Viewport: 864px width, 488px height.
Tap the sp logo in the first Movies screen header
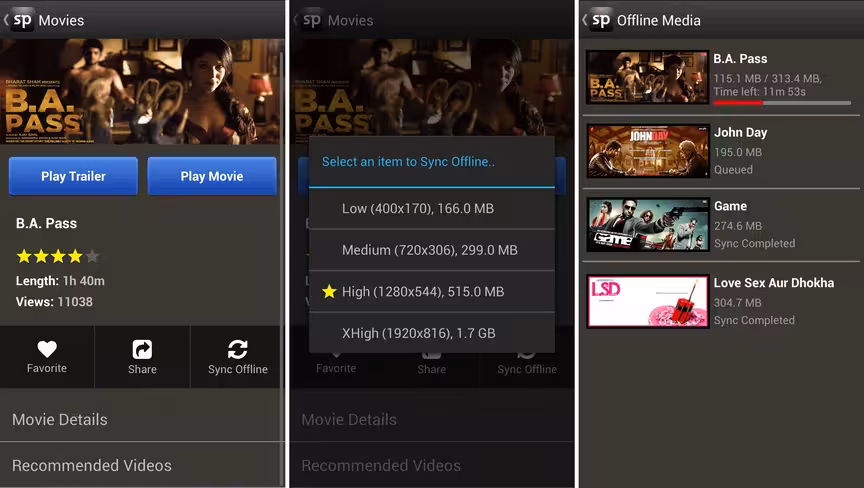22,20
